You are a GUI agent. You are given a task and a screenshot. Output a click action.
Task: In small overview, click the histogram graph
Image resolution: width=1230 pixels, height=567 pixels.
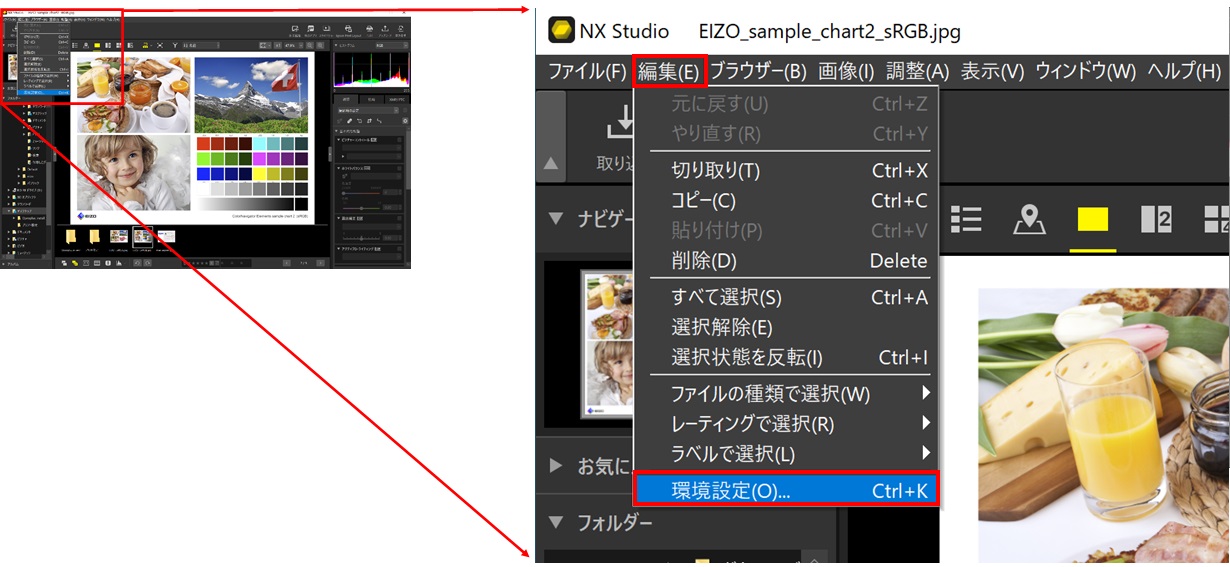point(371,70)
